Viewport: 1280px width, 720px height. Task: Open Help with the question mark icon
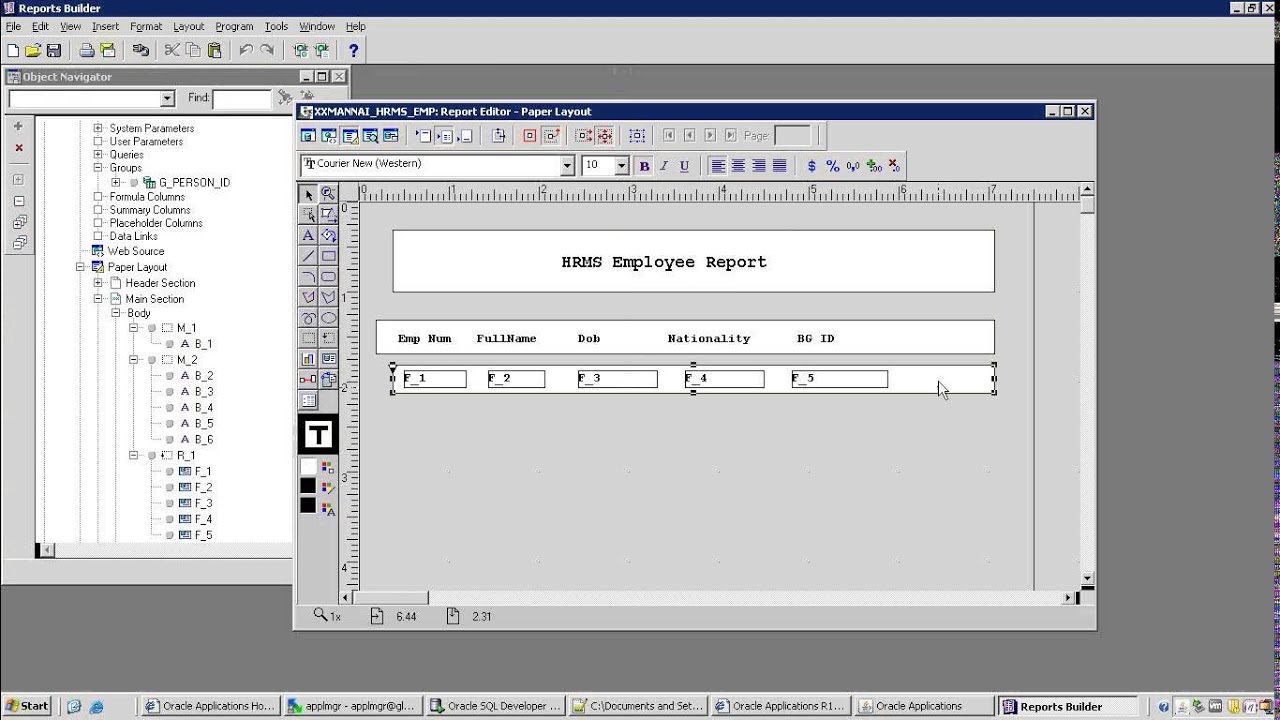[x=353, y=50]
